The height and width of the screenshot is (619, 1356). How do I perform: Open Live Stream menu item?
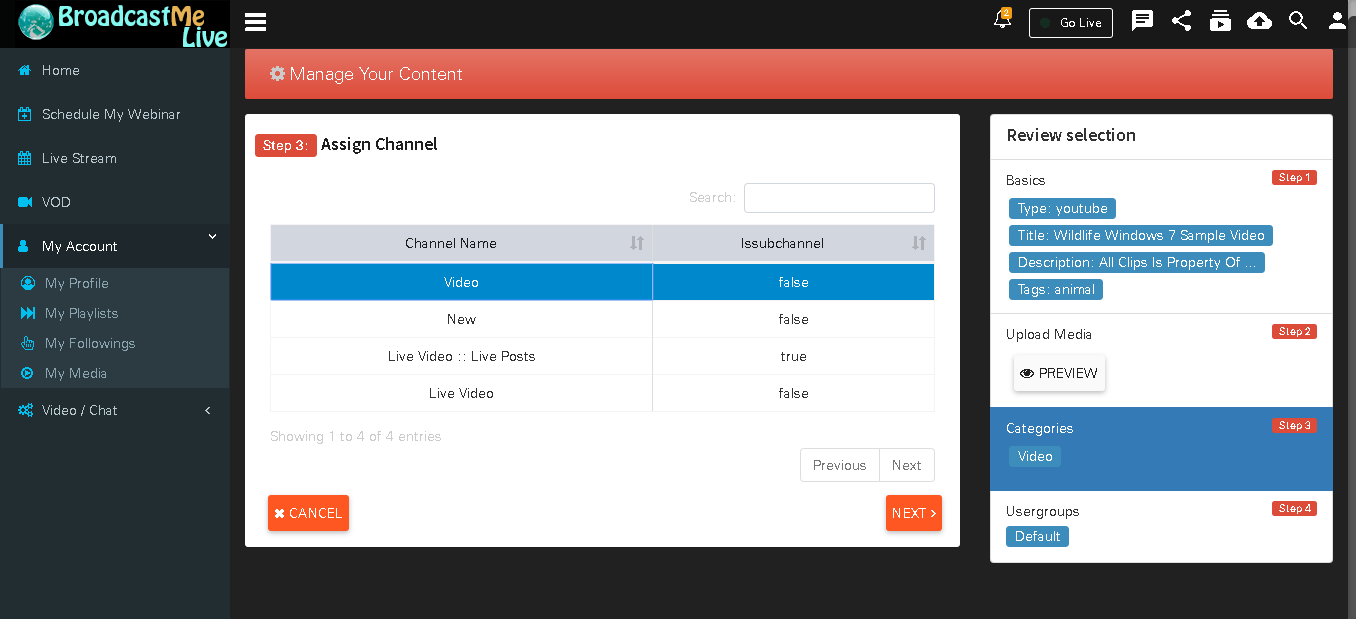[x=79, y=158]
